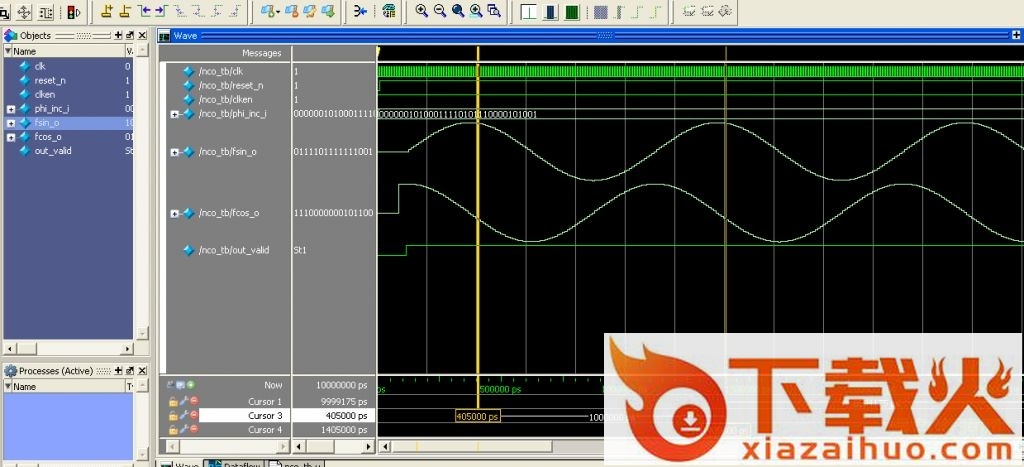This screenshot has width=1024, height=467.
Task: Close the Objects panel
Action: click(x=142, y=36)
